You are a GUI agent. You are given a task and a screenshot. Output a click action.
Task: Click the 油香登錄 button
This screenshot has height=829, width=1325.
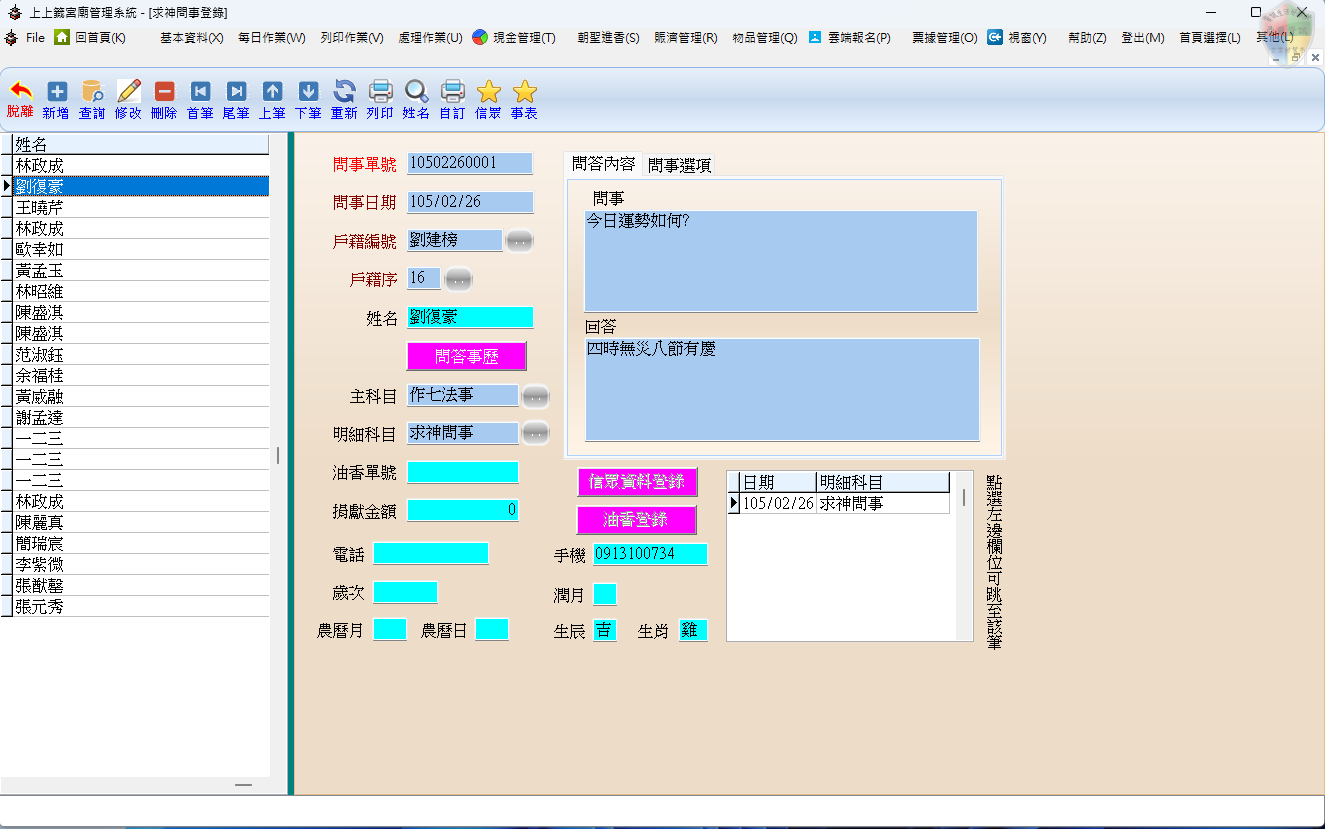[x=636, y=520]
